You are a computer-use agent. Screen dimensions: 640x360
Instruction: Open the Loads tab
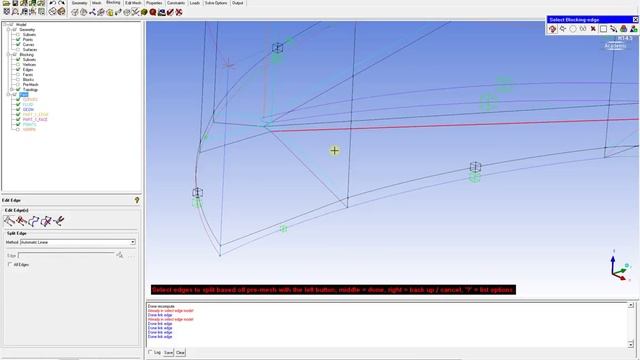[195, 3]
